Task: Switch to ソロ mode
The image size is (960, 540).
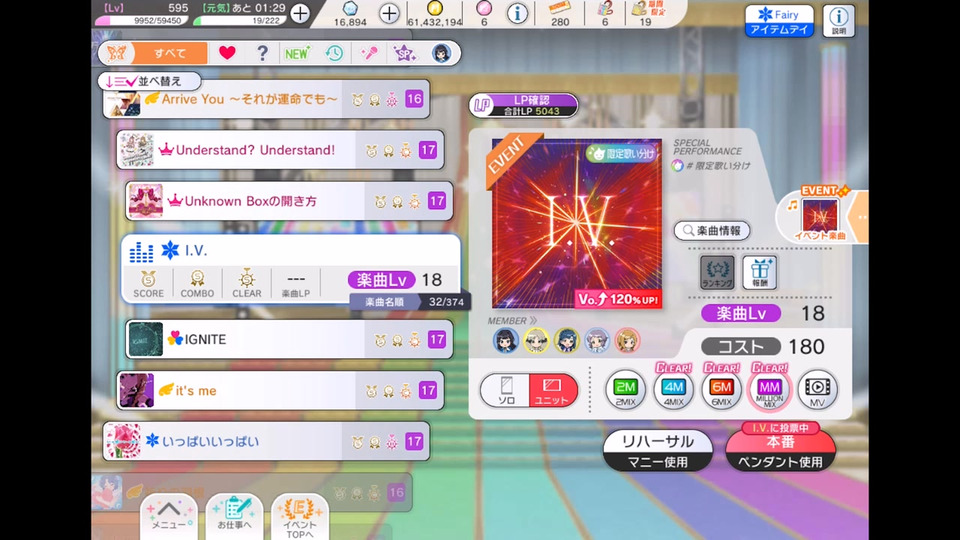Action: coord(506,390)
